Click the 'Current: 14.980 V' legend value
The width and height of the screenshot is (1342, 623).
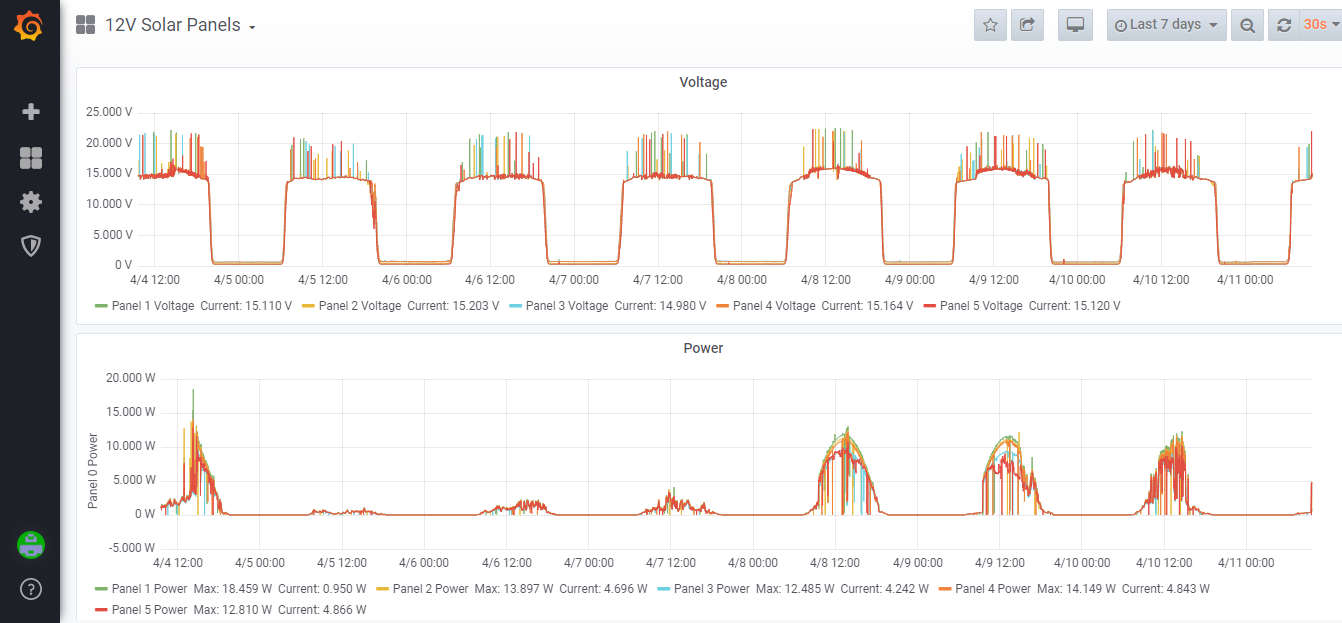pyautogui.click(x=660, y=306)
